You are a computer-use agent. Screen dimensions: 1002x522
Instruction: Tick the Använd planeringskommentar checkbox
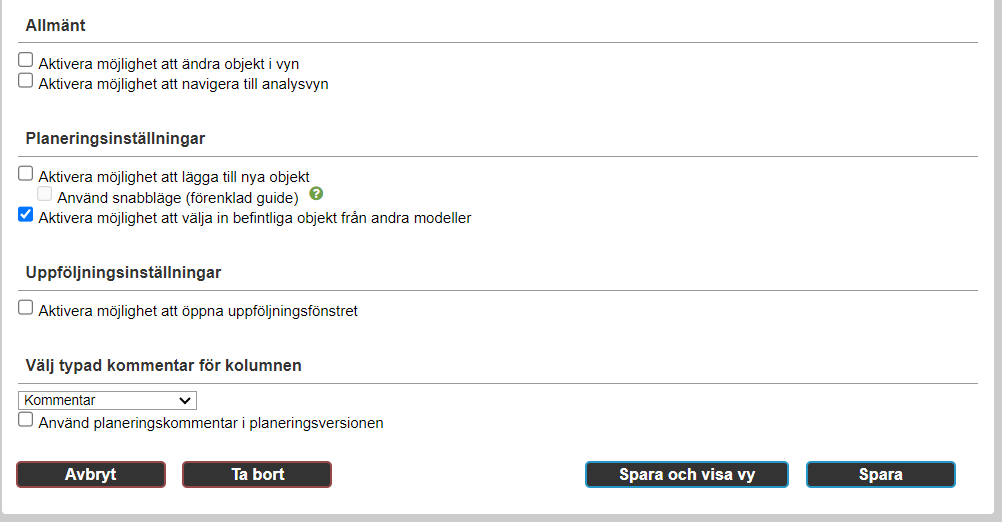26,420
